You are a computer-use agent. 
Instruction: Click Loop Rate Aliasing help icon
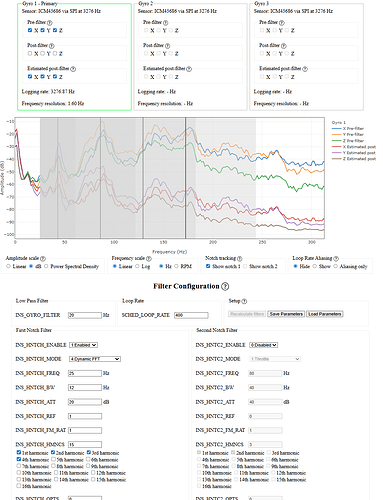coord(336,258)
